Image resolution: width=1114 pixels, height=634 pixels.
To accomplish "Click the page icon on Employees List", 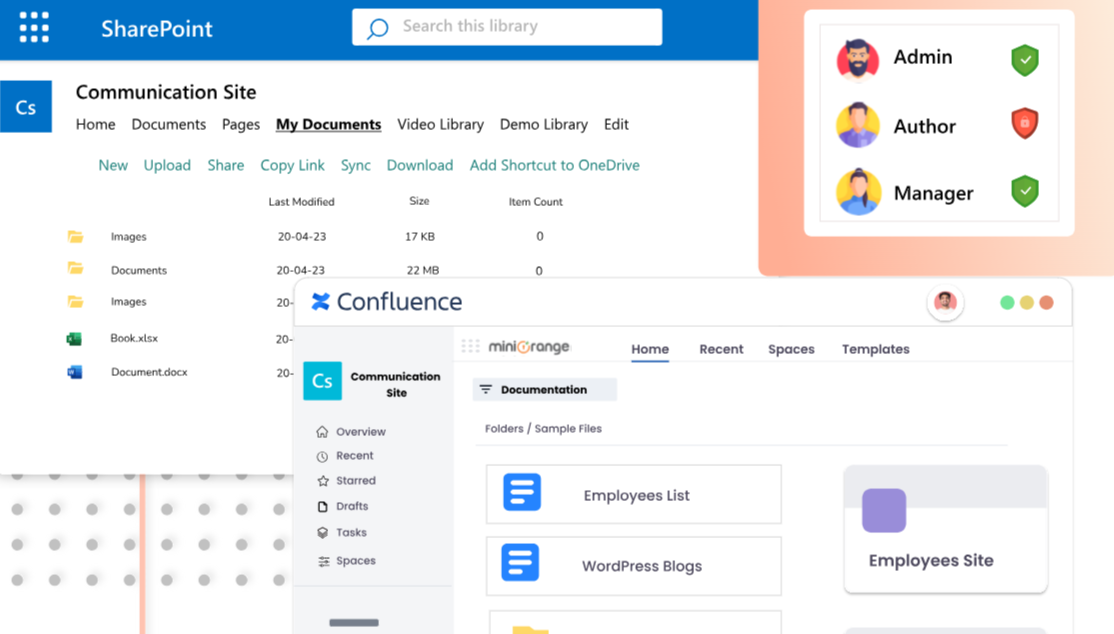I will (x=522, y=492).
